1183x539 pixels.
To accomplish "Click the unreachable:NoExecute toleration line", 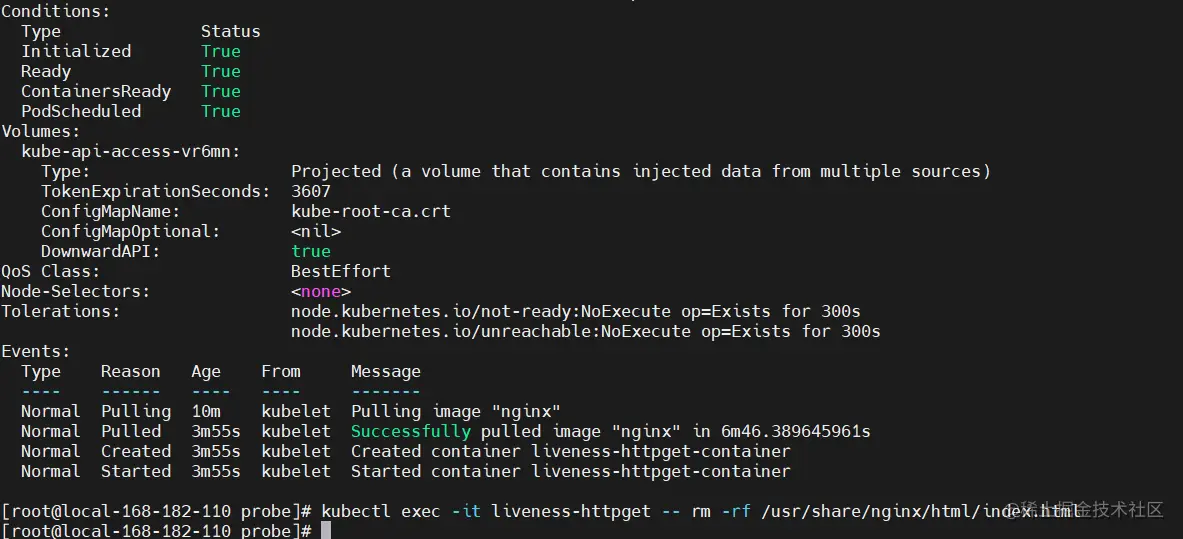I will coord(585,331).
